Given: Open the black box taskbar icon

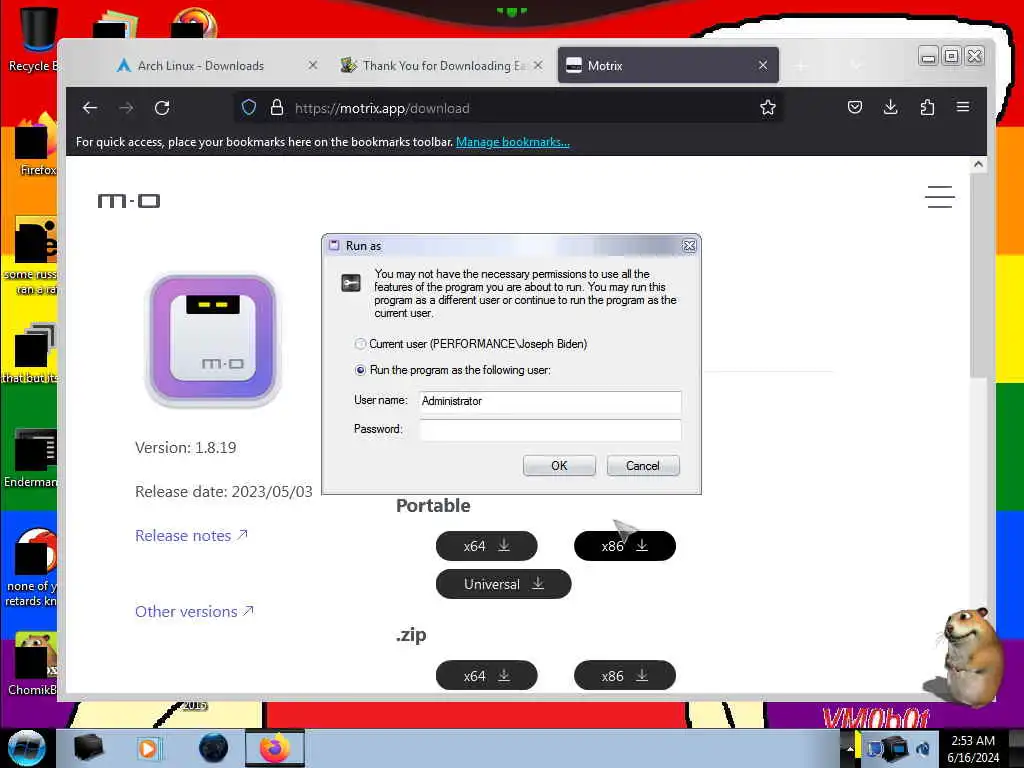Looking at the screenshot, I should coord(88,748).
